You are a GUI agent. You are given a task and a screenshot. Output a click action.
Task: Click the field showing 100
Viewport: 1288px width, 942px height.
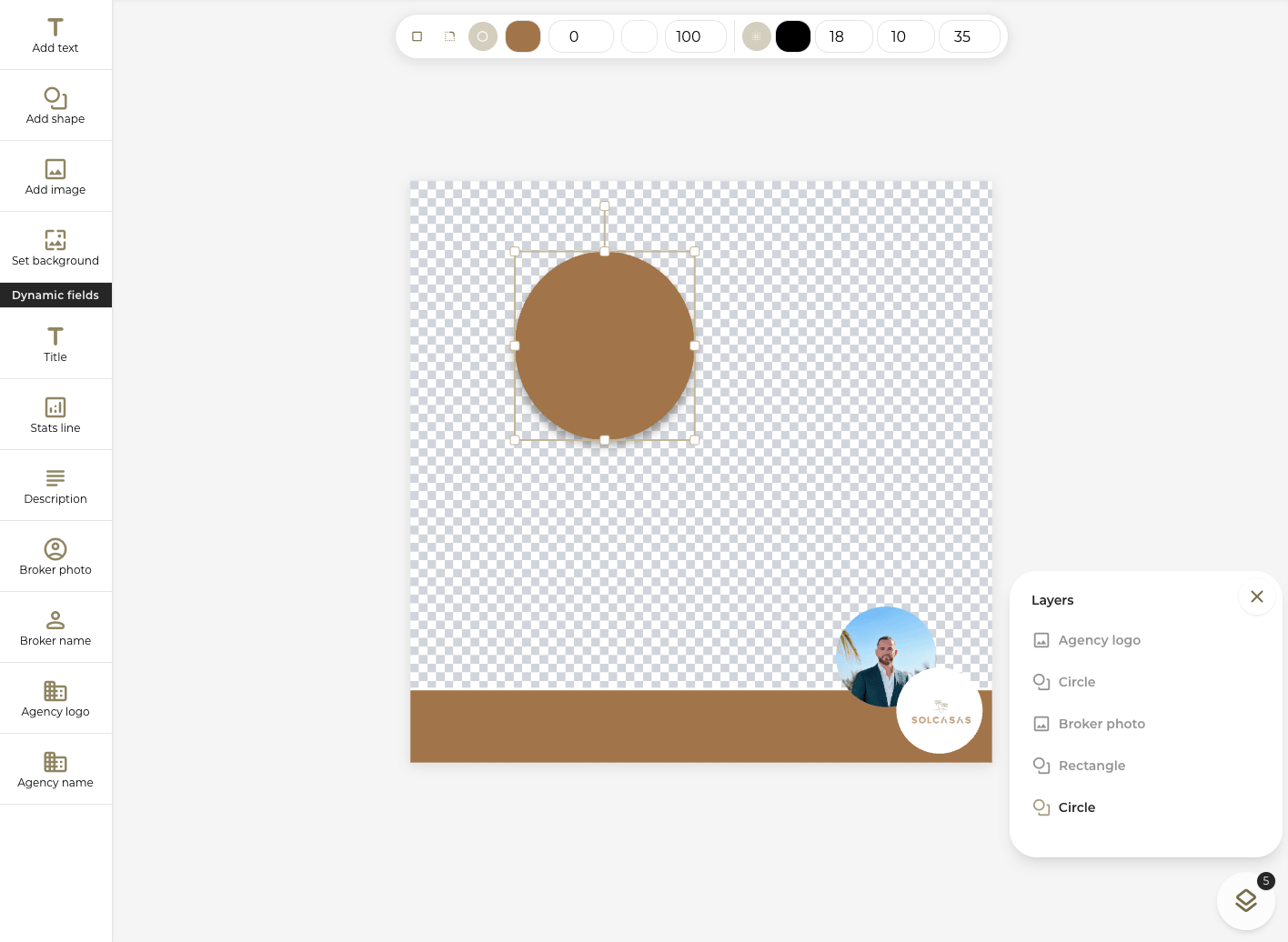click(x=696, y=36)
